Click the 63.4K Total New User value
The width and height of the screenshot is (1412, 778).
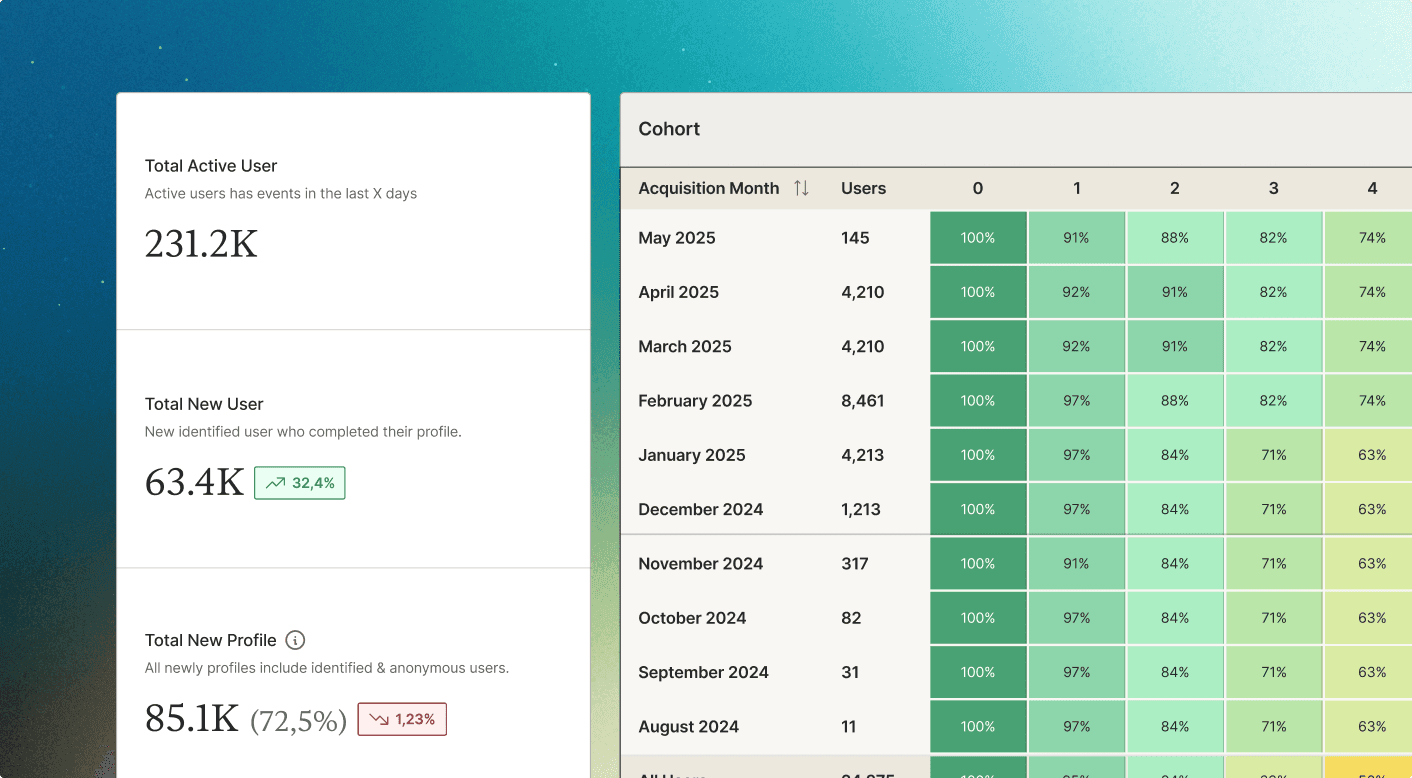(194, 482)
